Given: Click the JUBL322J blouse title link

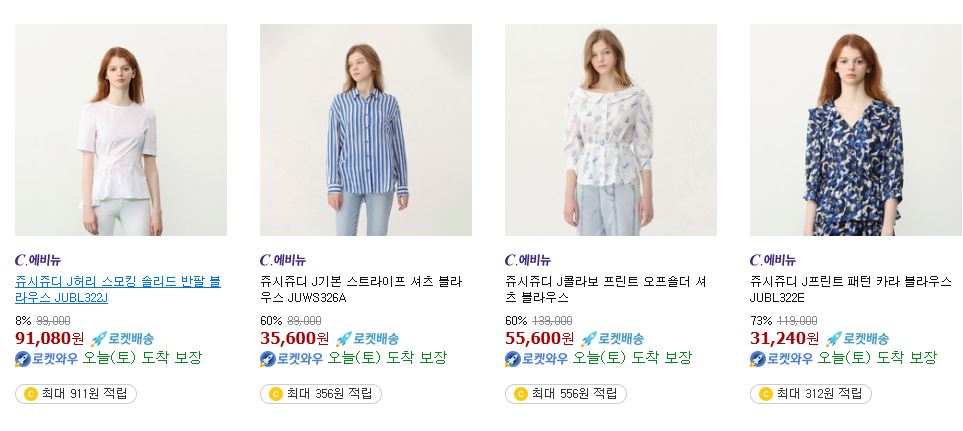Looking at the screenshot, I should pos(118,290).
